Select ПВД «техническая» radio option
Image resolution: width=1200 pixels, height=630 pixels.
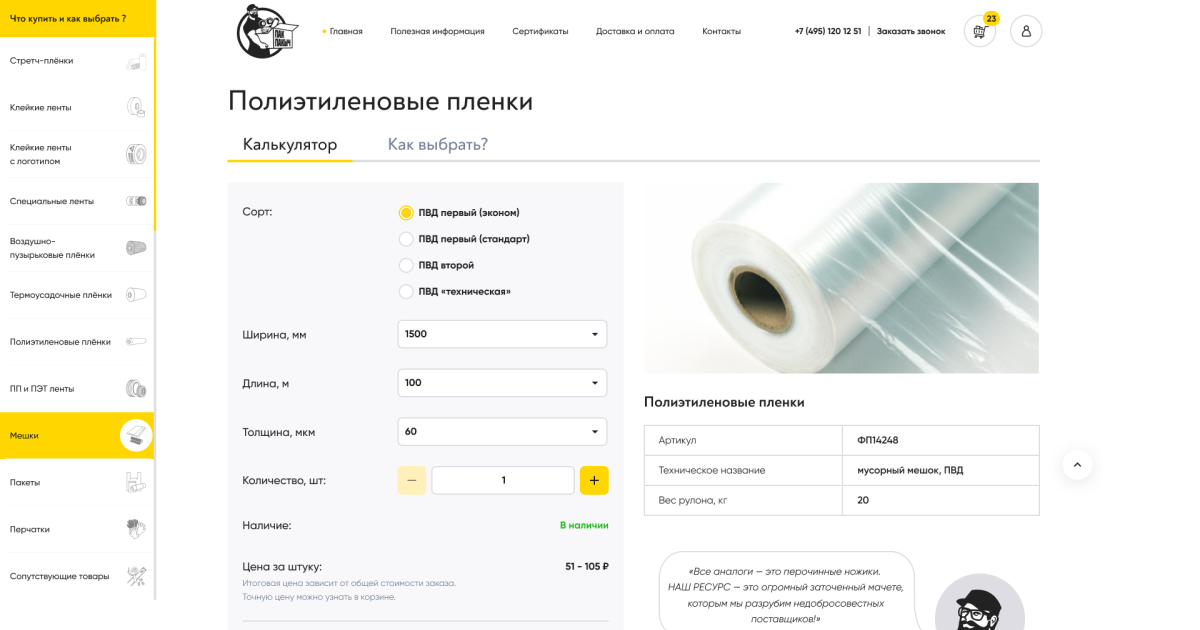(x=455, y=291)
